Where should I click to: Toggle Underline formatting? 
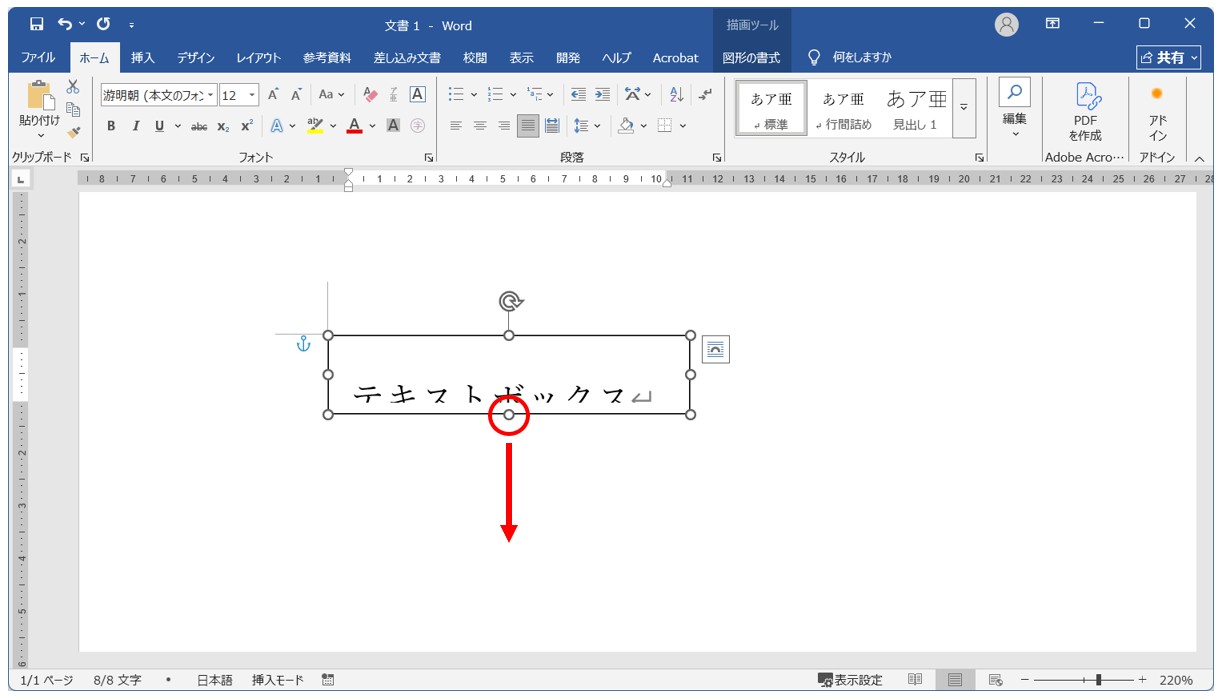coord(159,126)
